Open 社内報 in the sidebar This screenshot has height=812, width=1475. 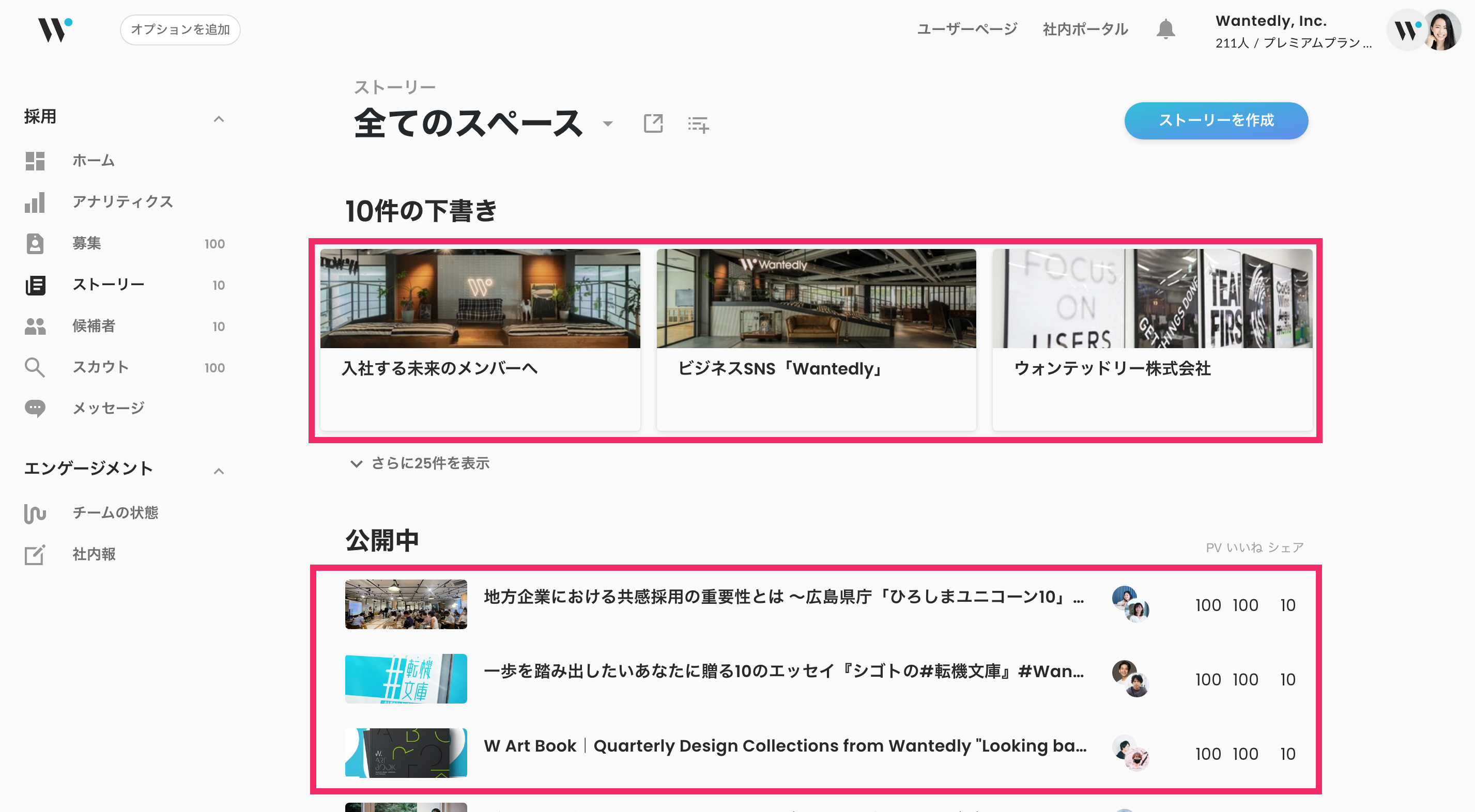tap(94, 554)
